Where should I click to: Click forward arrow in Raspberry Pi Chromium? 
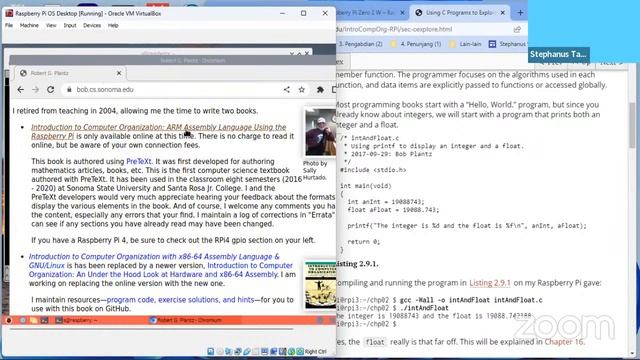[36, 89]
